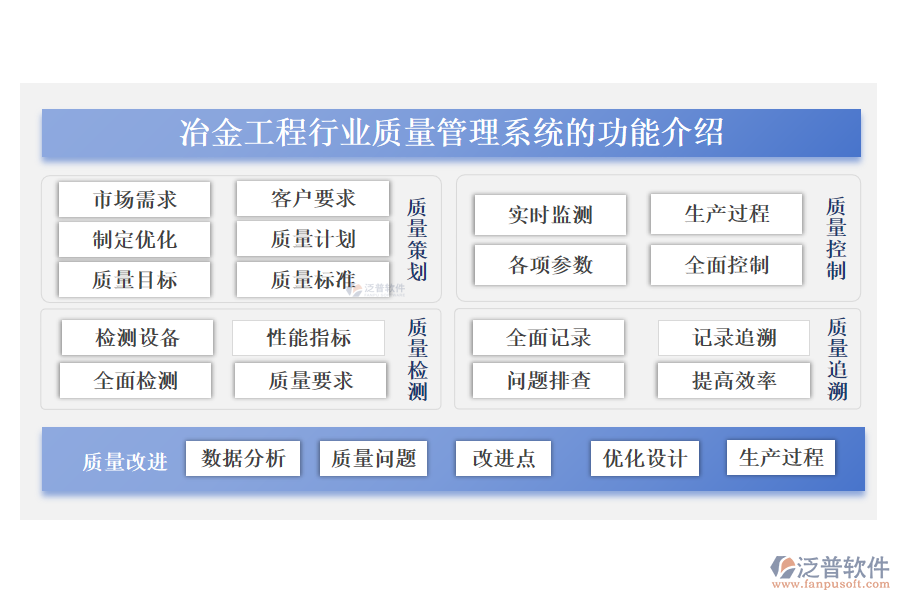Viewport: 900px width, 600px height.
Task: Select the 记录追溯 item
Action: 734,337
